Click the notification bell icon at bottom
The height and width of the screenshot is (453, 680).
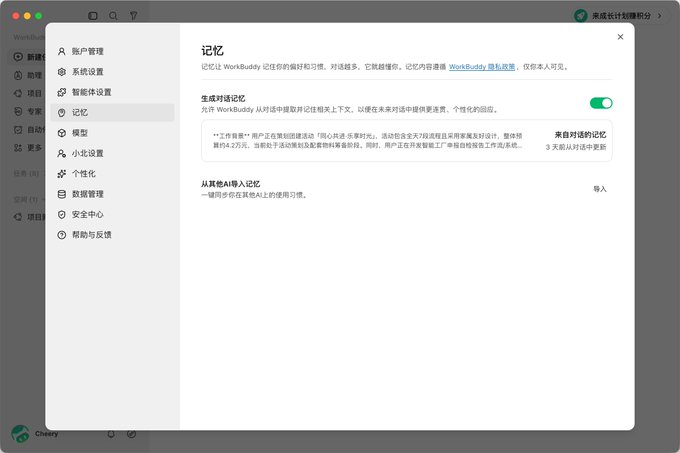point(111,433)
